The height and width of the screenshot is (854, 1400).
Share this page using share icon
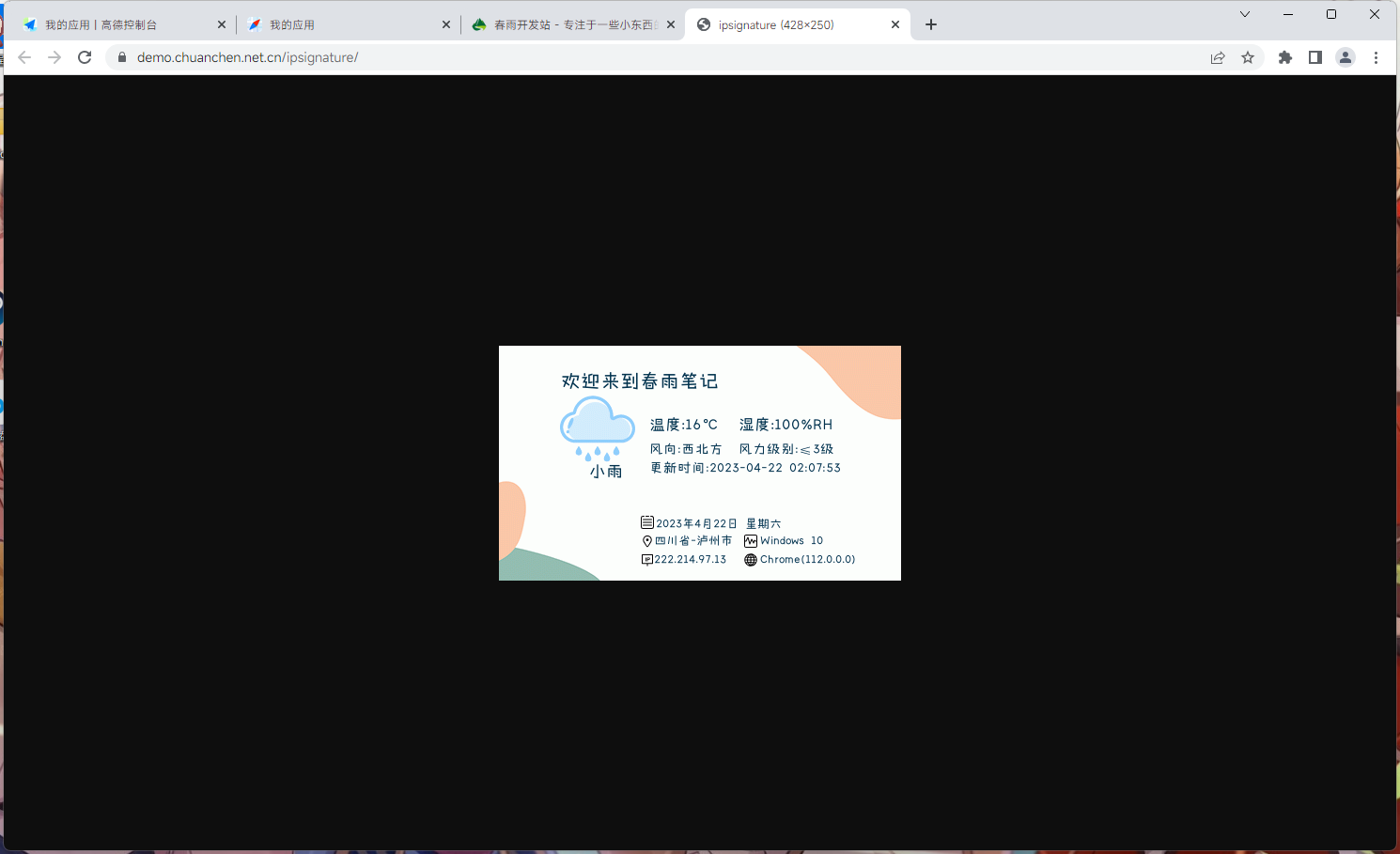tap(1218, 57)
